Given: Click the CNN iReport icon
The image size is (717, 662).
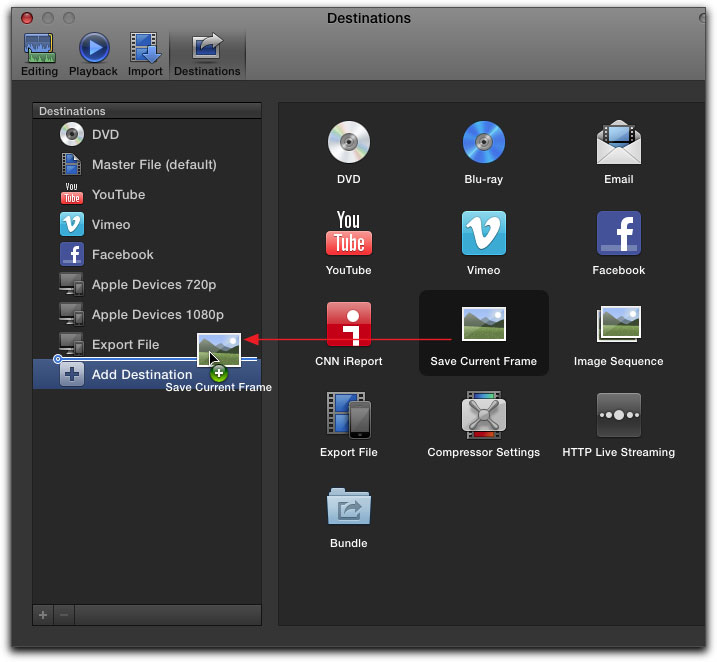Looking at the screenshot, I should click(348, 324).
